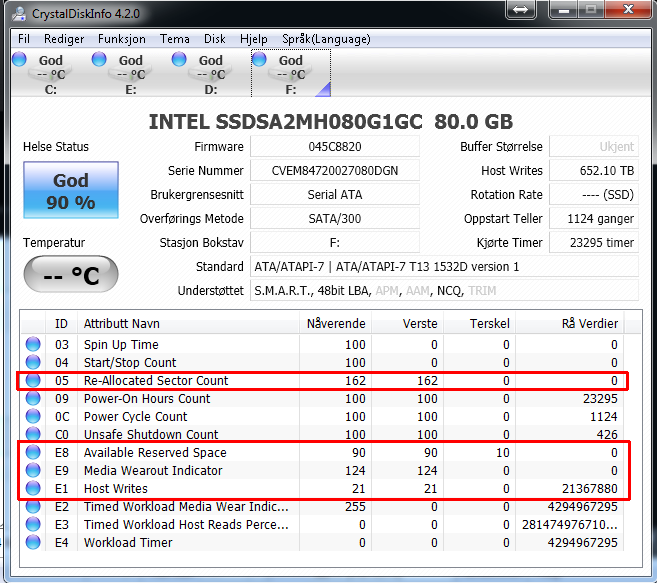
Task: Click the Rå Verdier column header
Action: 570,324
